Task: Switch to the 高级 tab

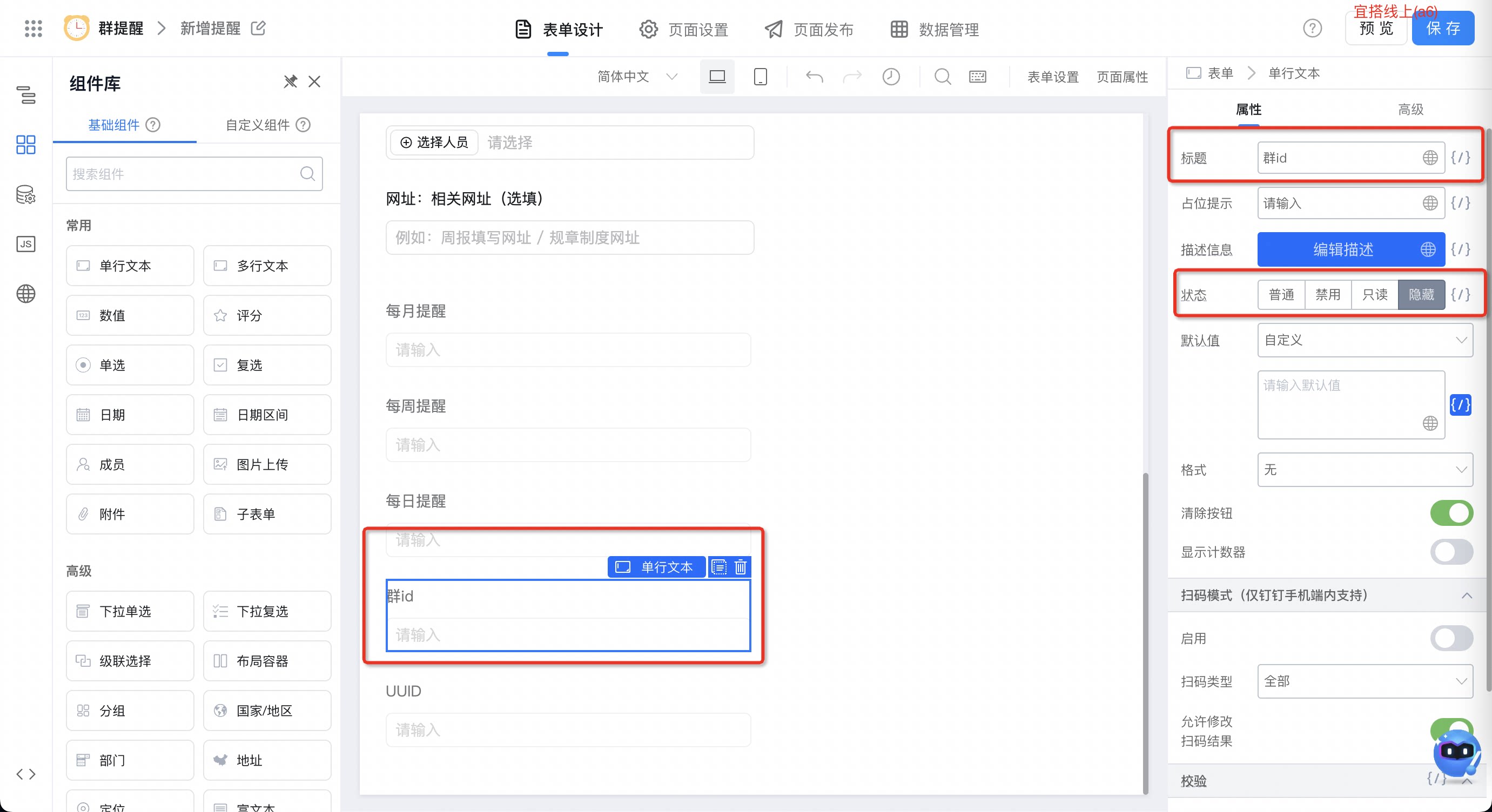Action: pos(1410,110)
